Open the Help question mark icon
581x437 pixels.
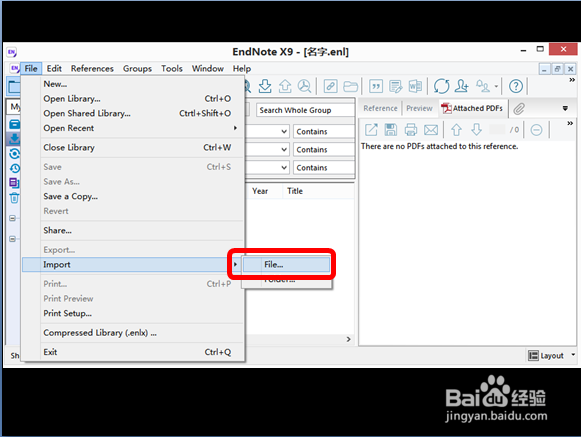(x=516, y=86)
